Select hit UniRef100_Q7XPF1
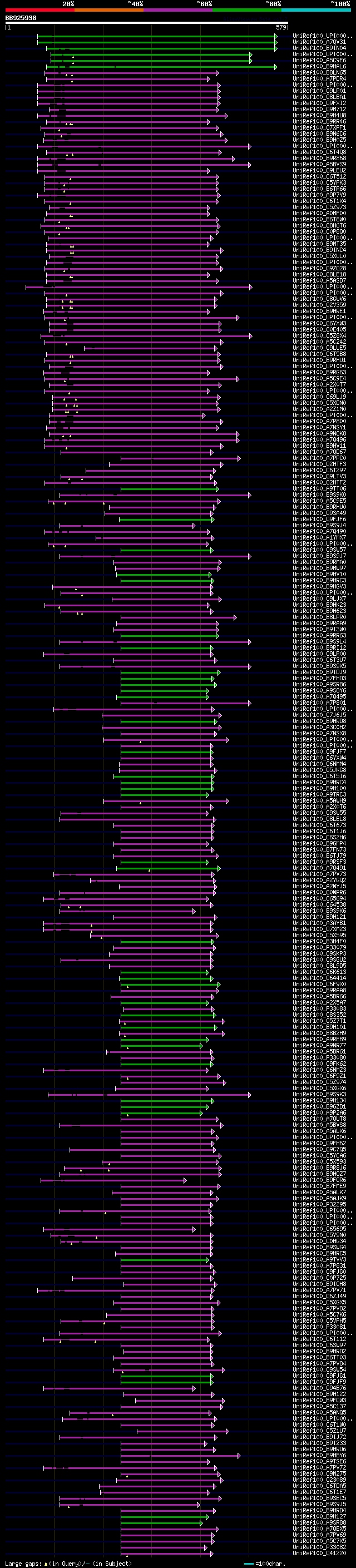This screenshot has height=1568, width=356. point(319,128)
